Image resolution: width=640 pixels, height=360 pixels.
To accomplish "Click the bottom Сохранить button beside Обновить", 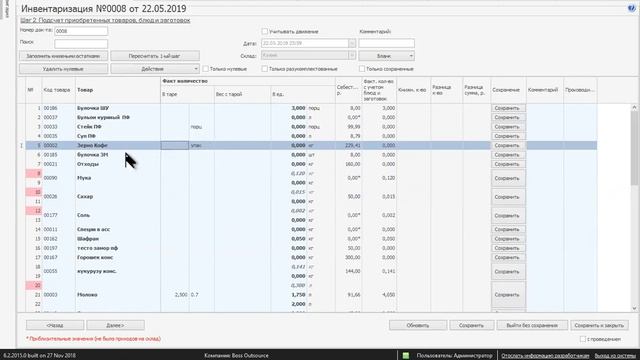I will [x=471, y=325].
